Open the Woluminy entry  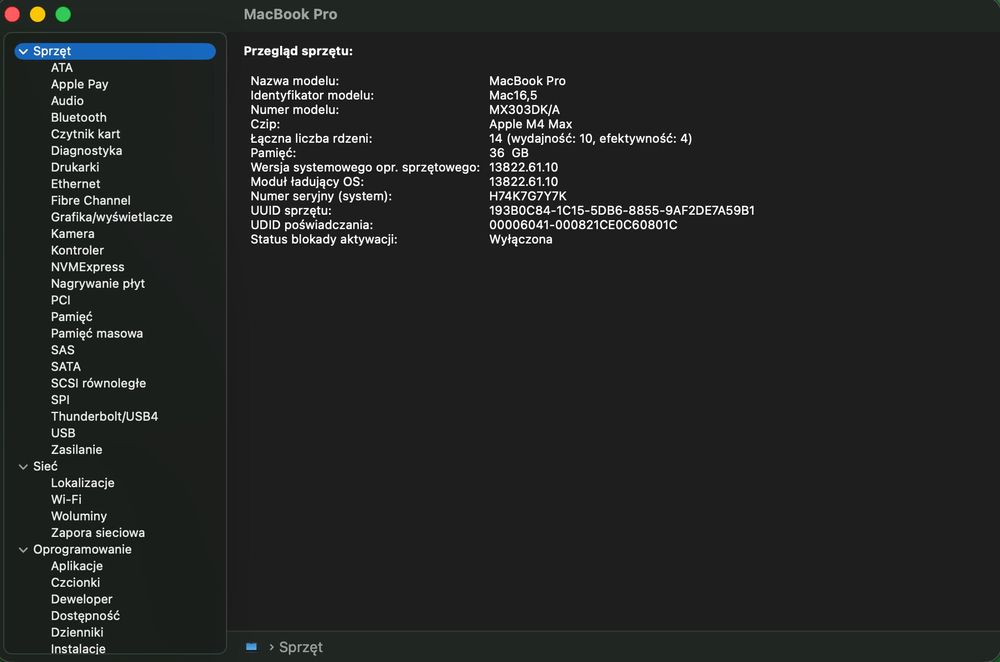[79, 516]
